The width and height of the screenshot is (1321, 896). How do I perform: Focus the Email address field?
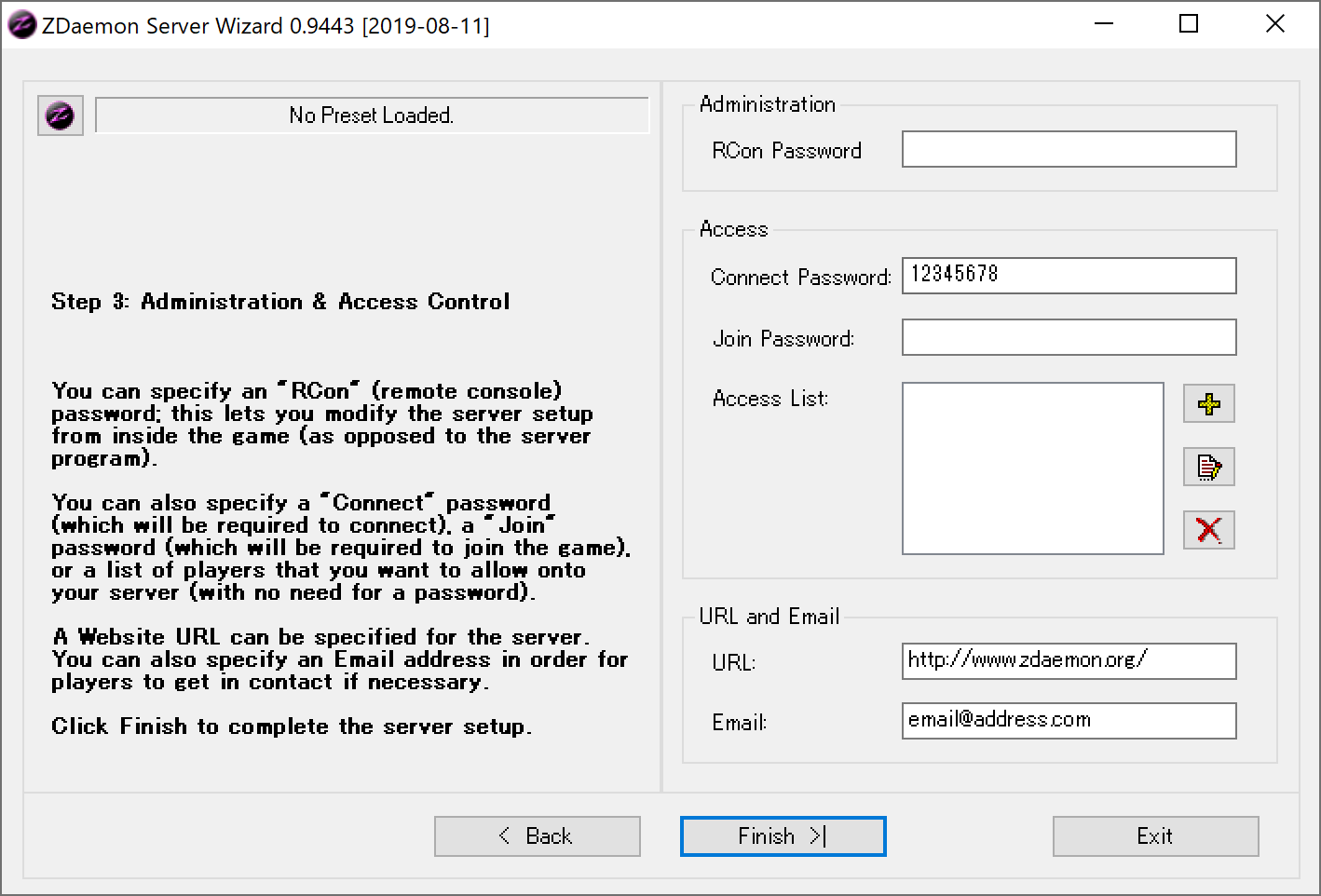1069,720
